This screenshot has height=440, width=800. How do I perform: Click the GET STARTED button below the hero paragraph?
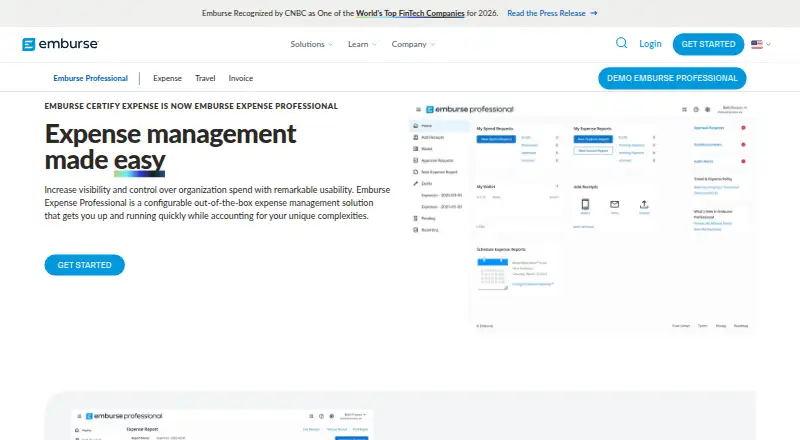point(85,265)
